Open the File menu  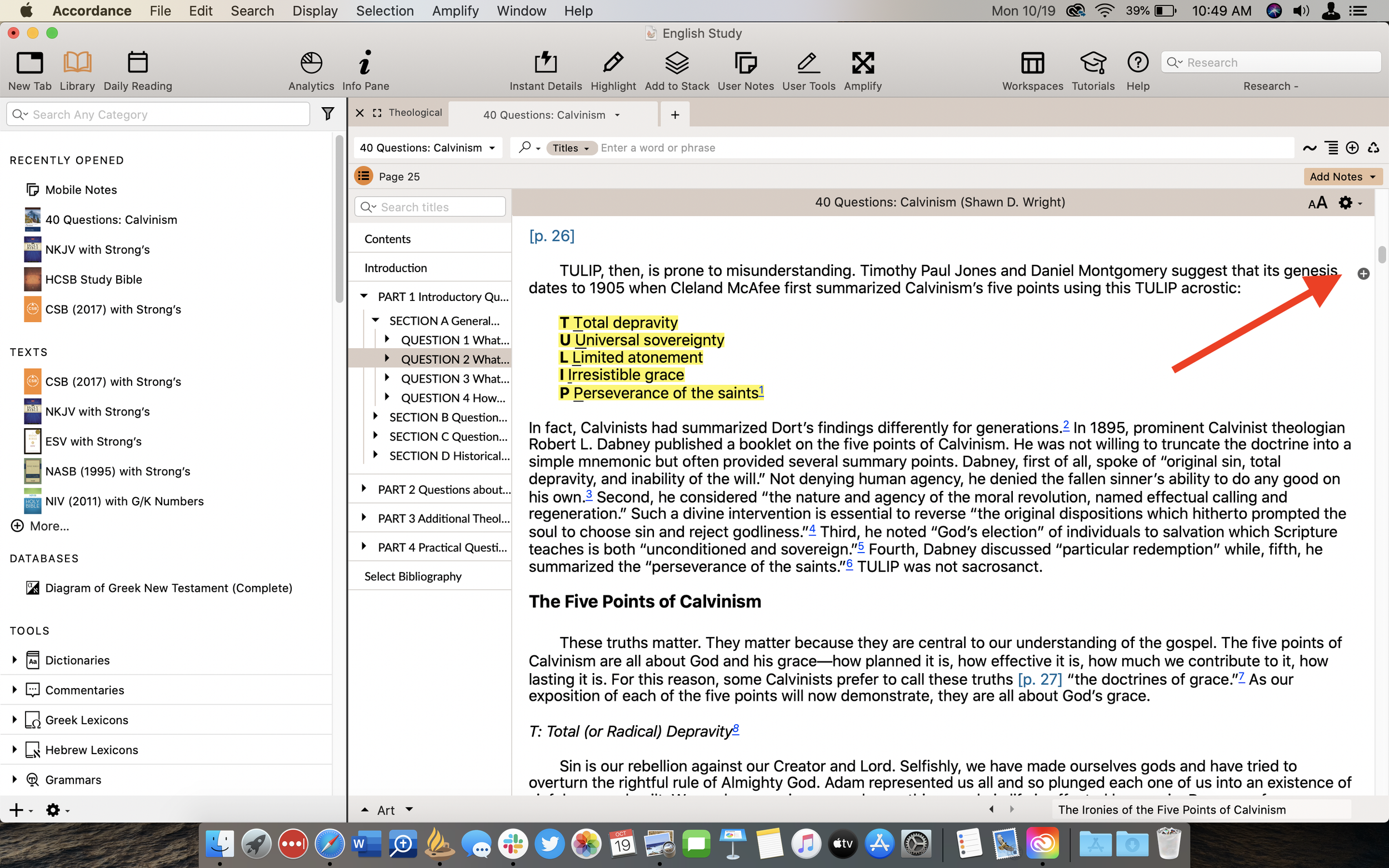(160, 11)
